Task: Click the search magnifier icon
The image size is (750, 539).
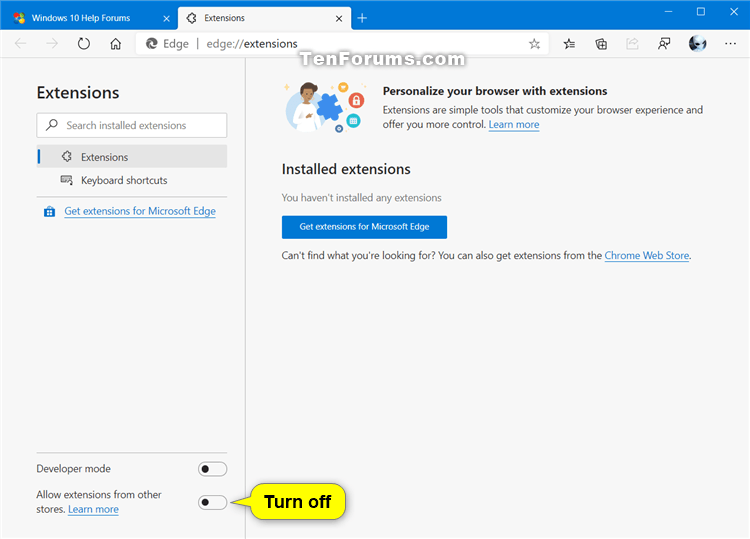Action: (x=52, y=125)
